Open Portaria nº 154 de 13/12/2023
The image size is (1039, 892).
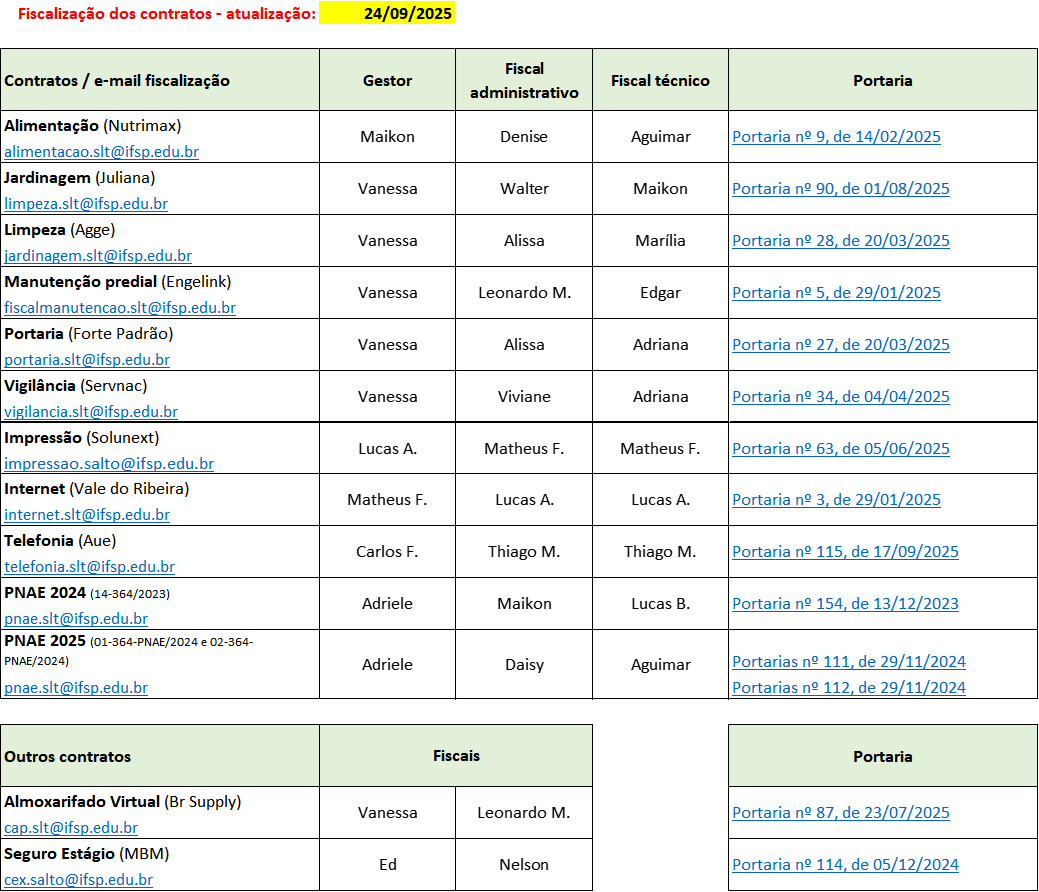[845, 604]
